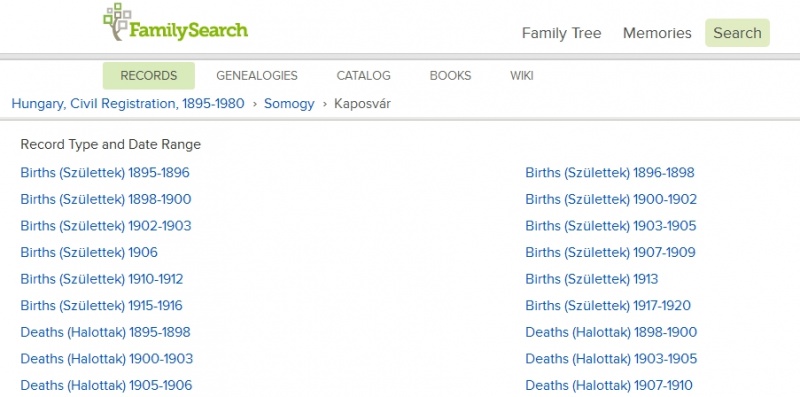Switch to the GENEALOGIES tab
800x397 pixels.
tap(257, 76)
